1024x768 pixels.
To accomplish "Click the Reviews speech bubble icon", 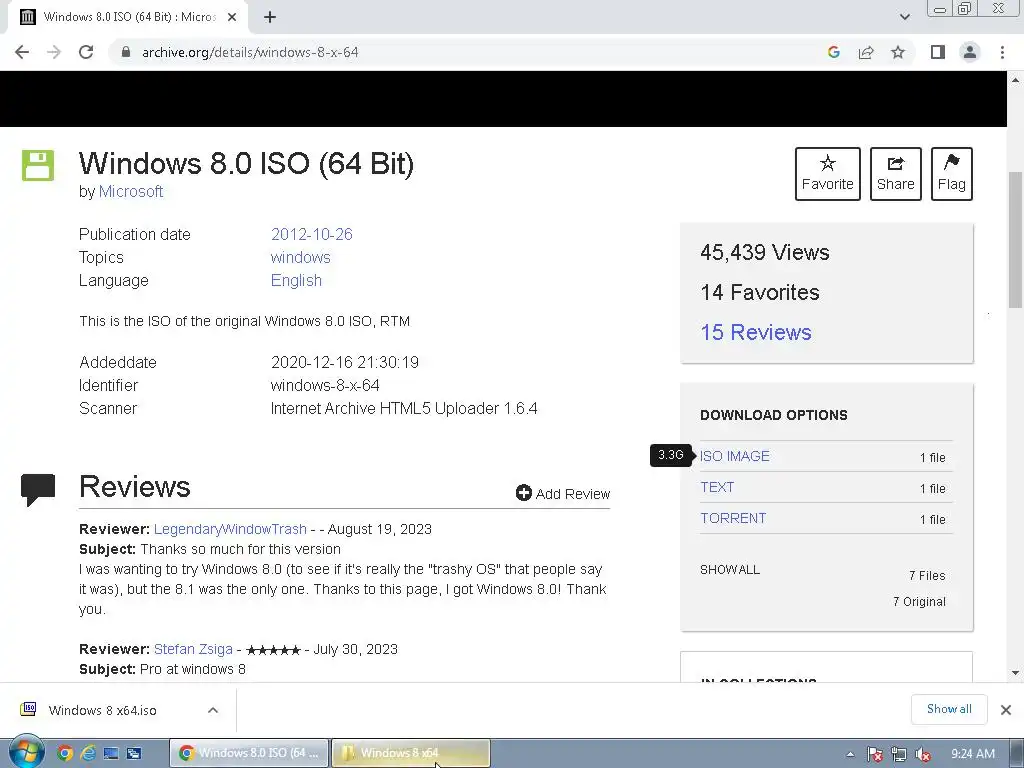I will [x=38, y=490].
